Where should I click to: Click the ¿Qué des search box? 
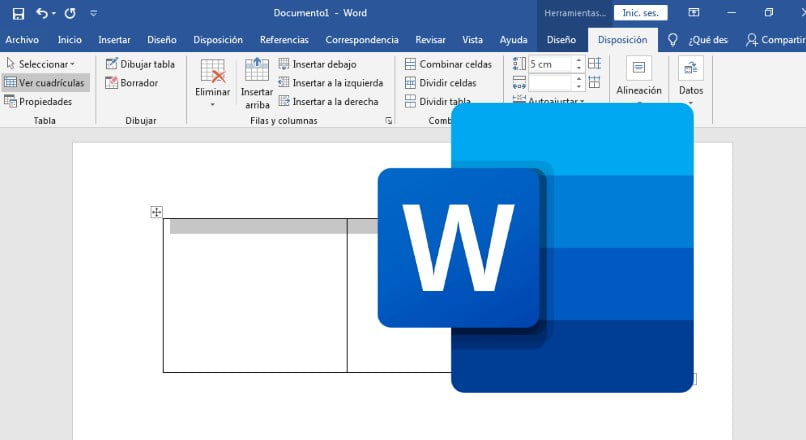coord(708,40)
